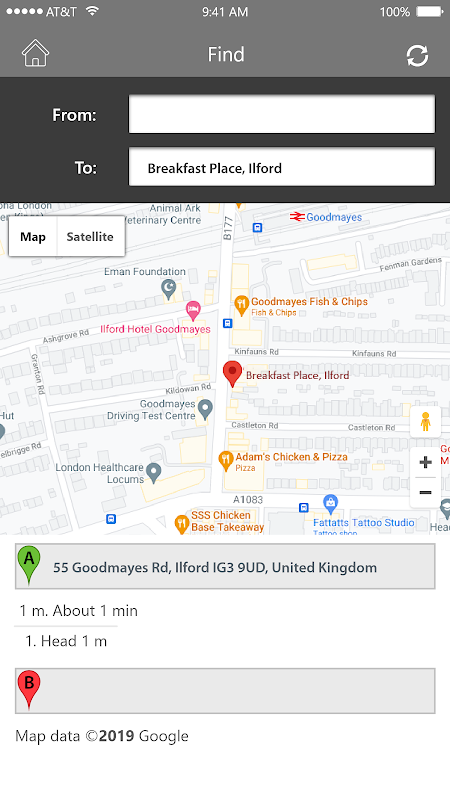Focus the From input field

(x=282, y=114)
